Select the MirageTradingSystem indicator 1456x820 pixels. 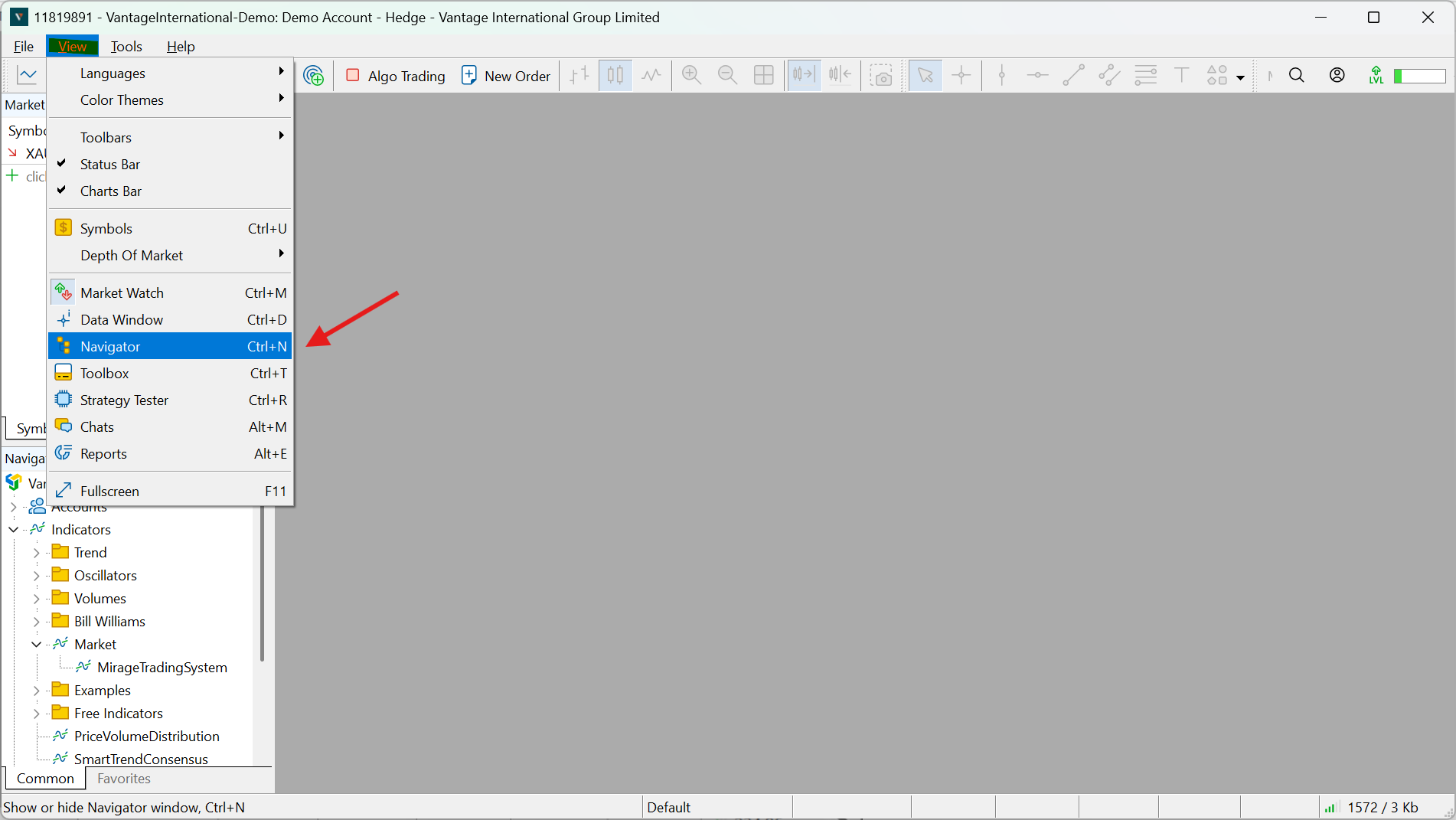pos(162,668)
